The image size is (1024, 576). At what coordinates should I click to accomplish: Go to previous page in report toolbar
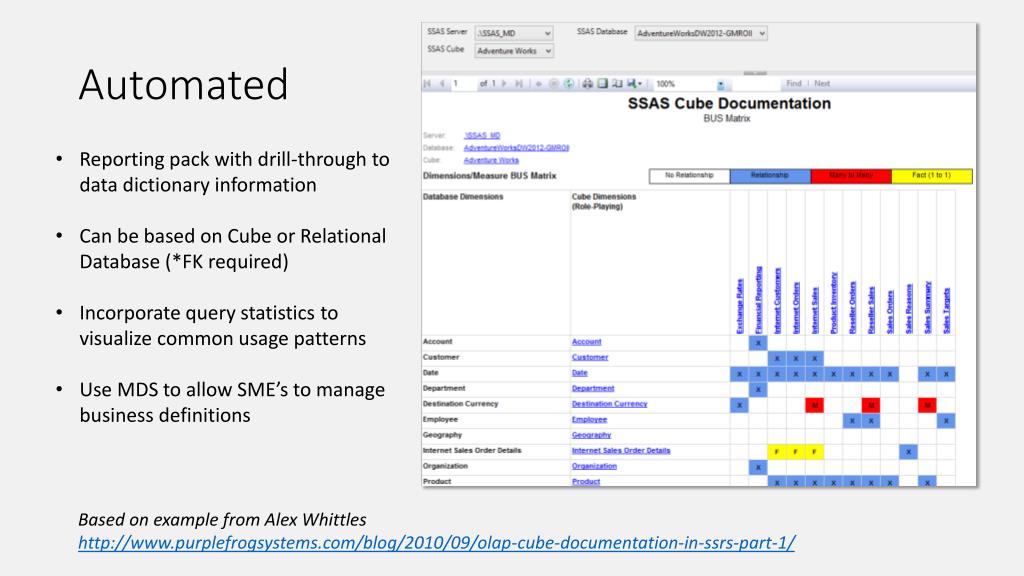[x=442, y=84]
